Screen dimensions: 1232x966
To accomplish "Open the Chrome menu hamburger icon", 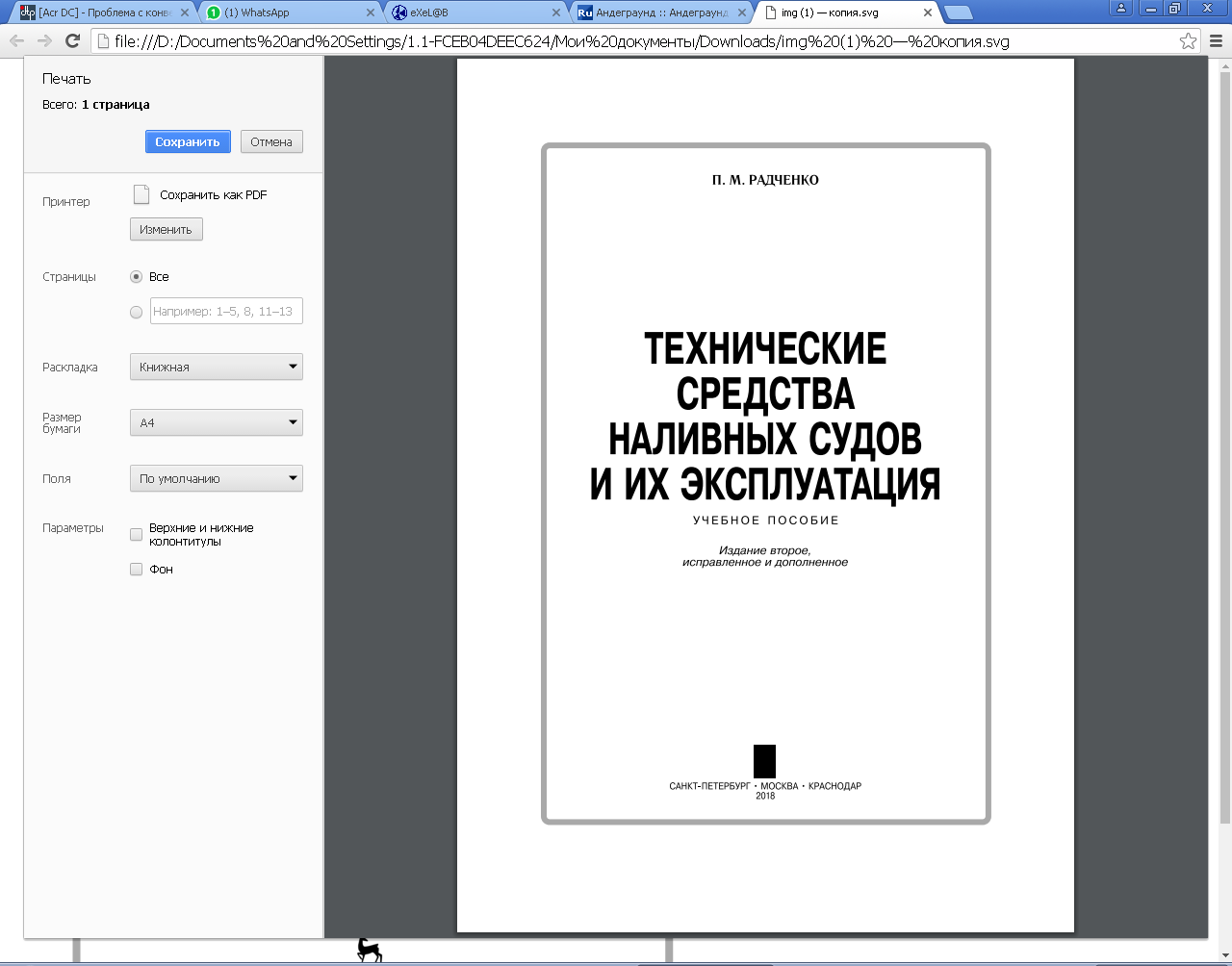I will pos(1216,40).
